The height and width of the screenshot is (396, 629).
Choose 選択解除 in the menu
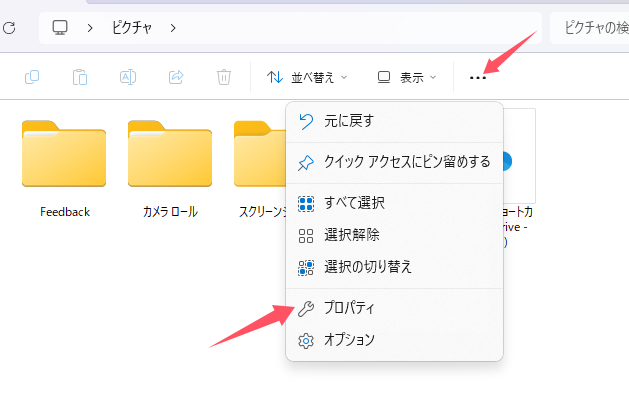click(x=394, y=235)
